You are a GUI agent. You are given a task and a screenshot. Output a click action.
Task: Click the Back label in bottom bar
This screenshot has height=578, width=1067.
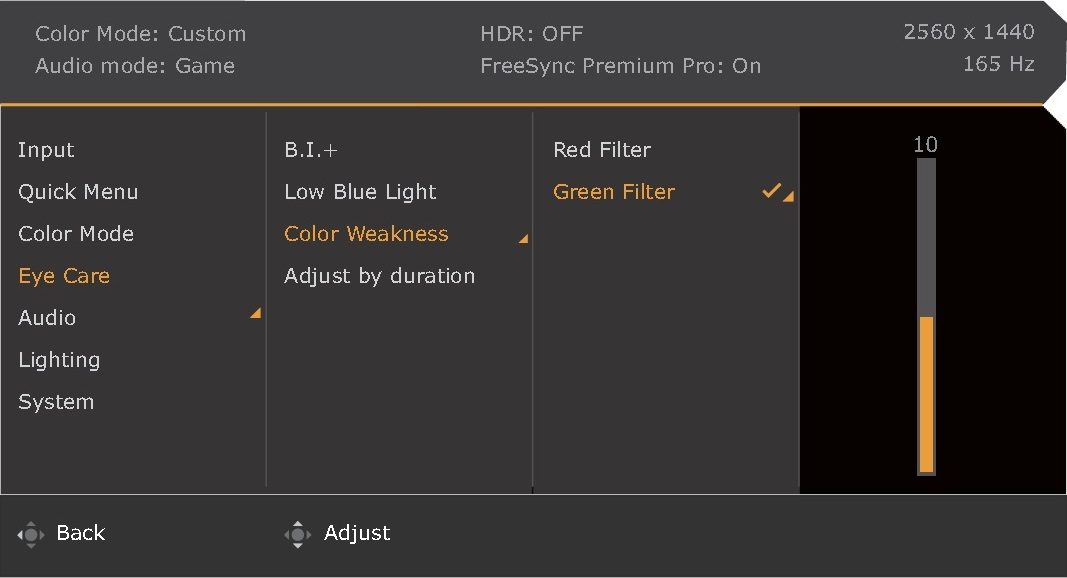pyautogui.click(x=81, y=532)
